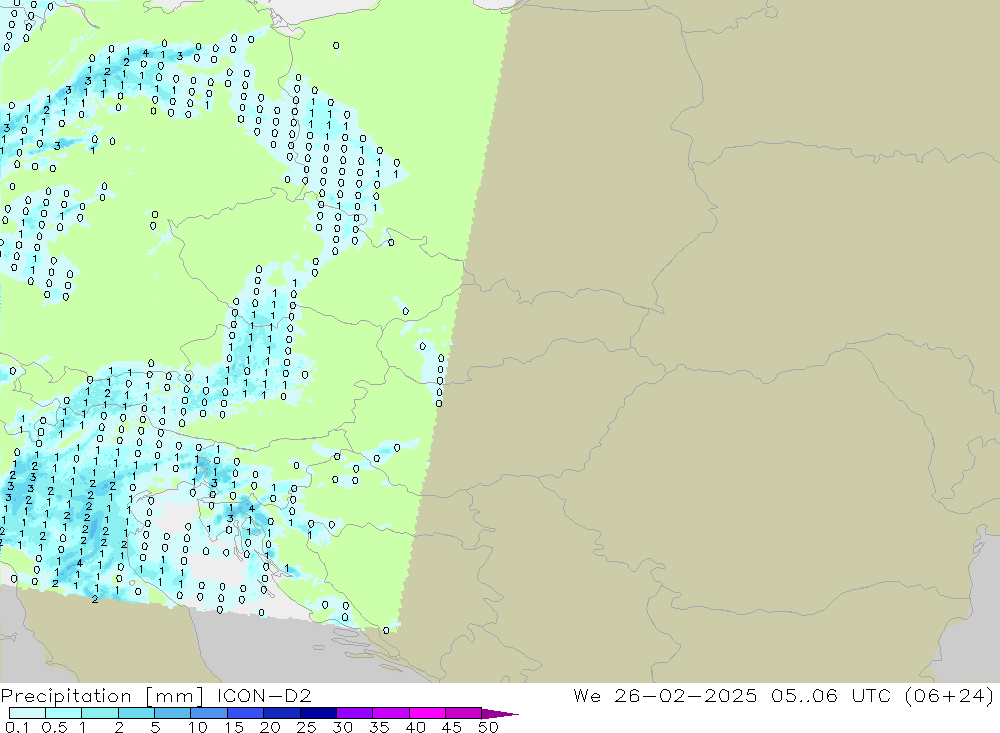
Task: Click the lightest cyan swatch of the legend
Action: (x=27, y=713)
